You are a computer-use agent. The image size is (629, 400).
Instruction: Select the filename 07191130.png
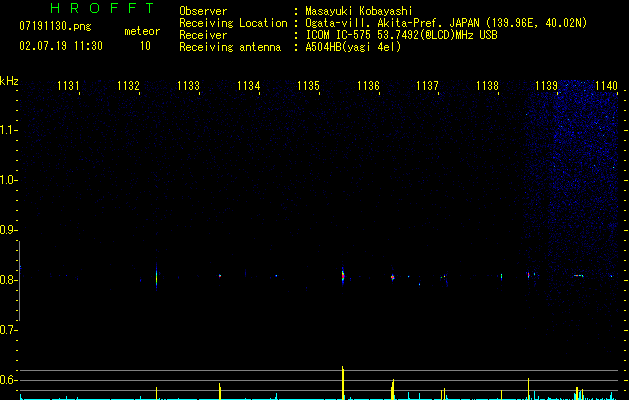click(x=55, y=27)
